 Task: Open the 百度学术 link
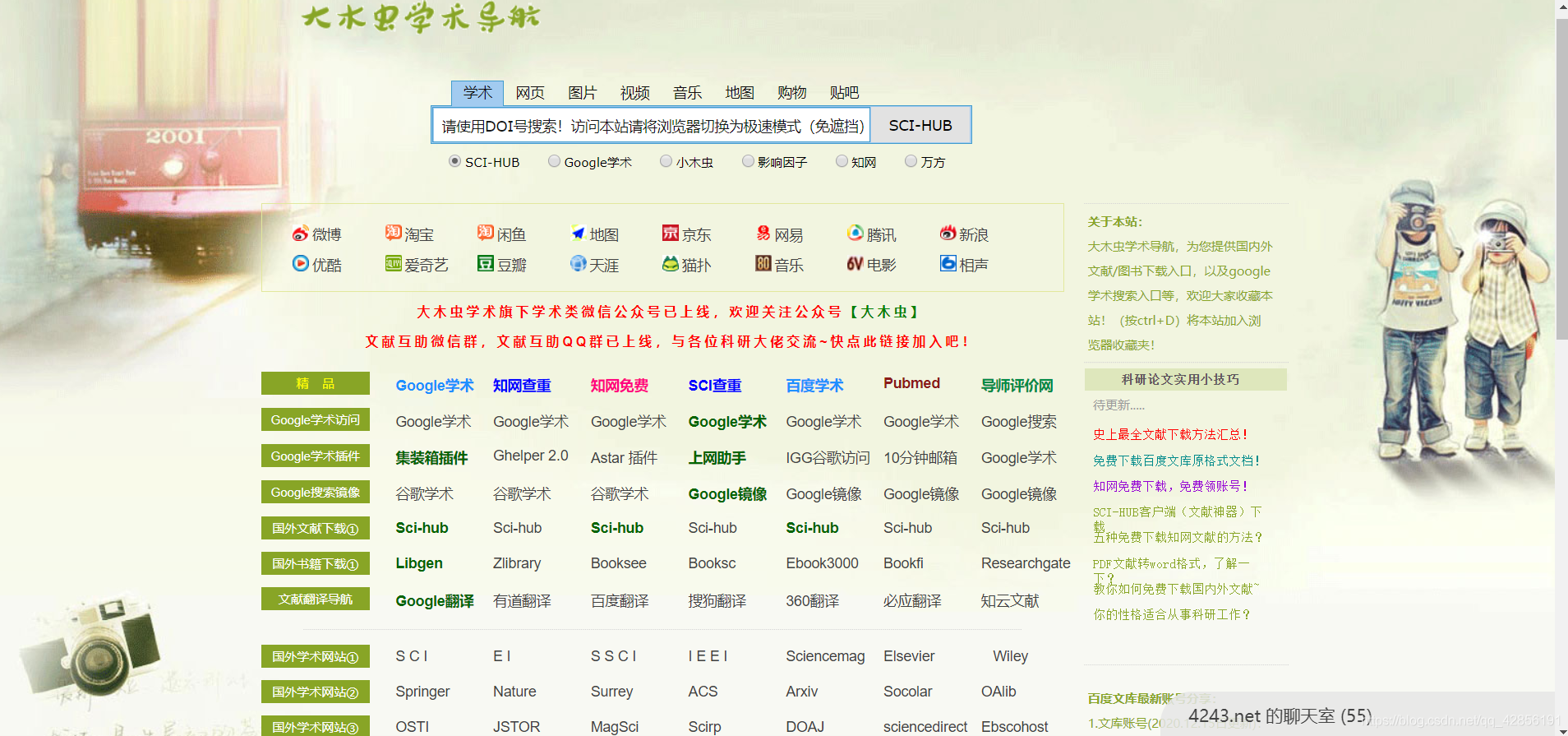[814, 386]
